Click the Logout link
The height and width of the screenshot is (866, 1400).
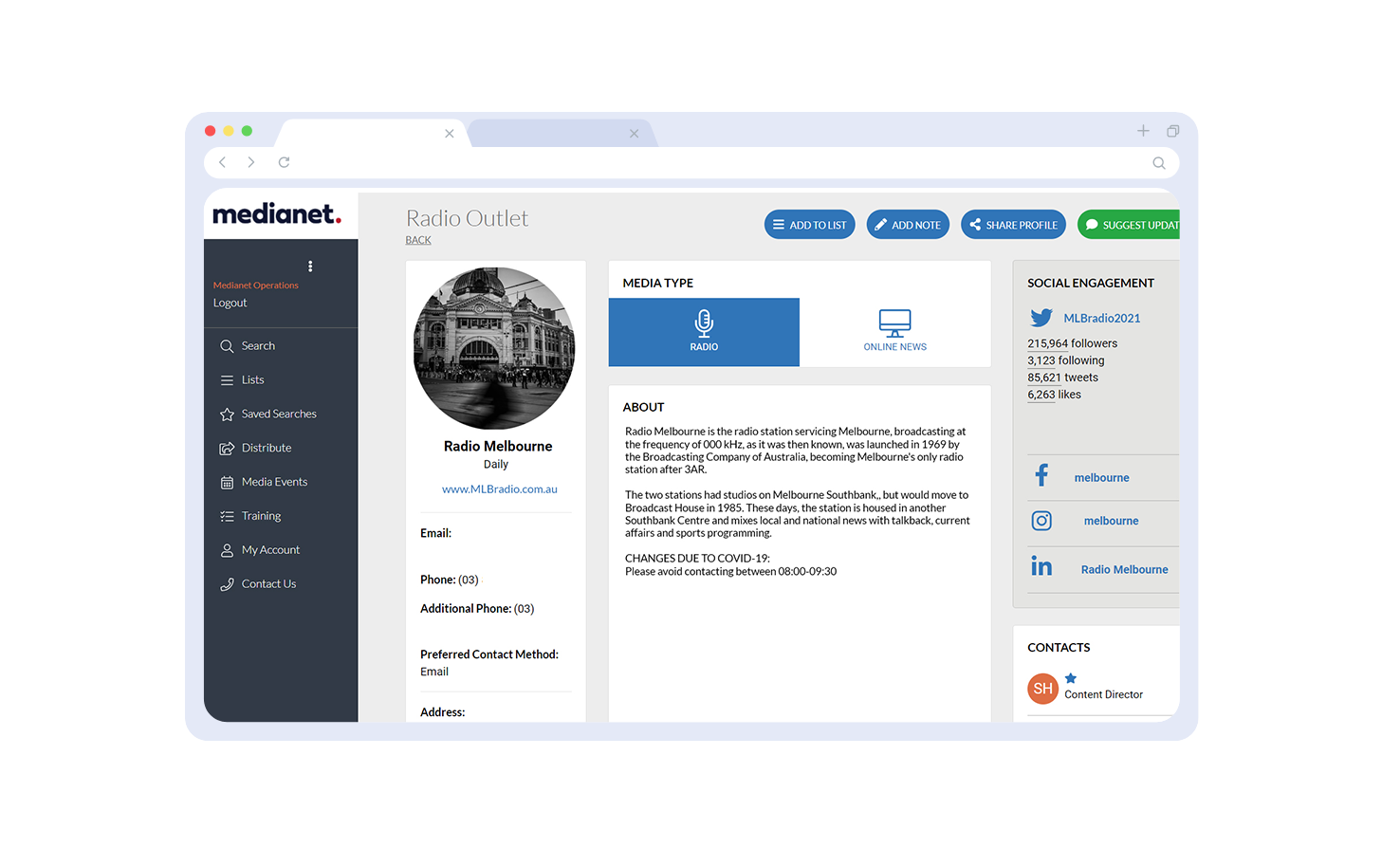click(x=230, y=304)
